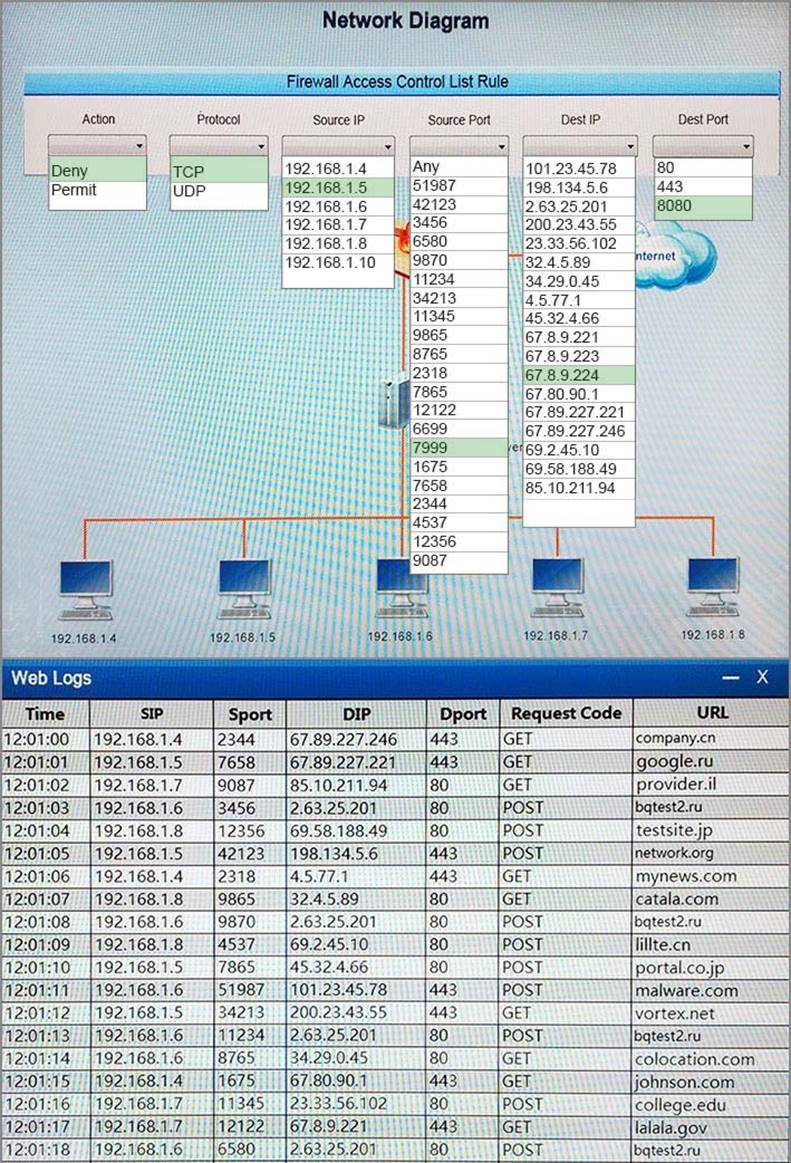This screenshot has height=1163, width=791.
Task: Select destination IP 67.8.9.224
Action: coord(579,374)
